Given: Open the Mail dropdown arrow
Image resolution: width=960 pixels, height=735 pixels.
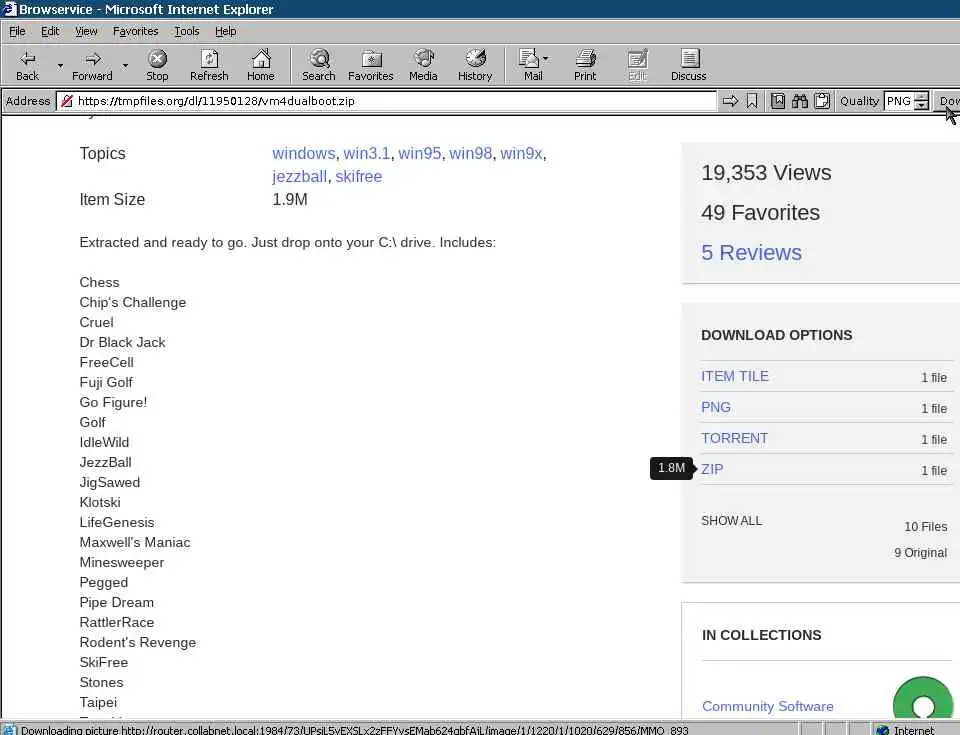Looking at the screenshot, I should pos(546,59).
